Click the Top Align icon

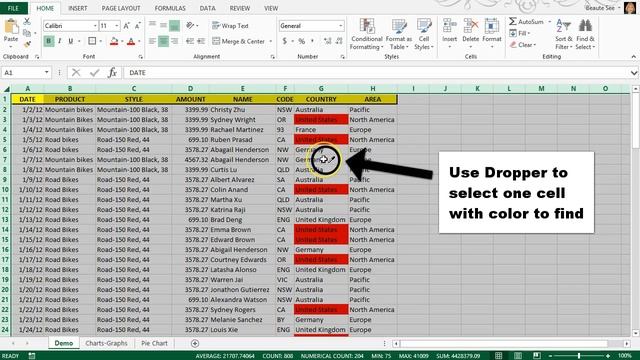click(152, 24)
